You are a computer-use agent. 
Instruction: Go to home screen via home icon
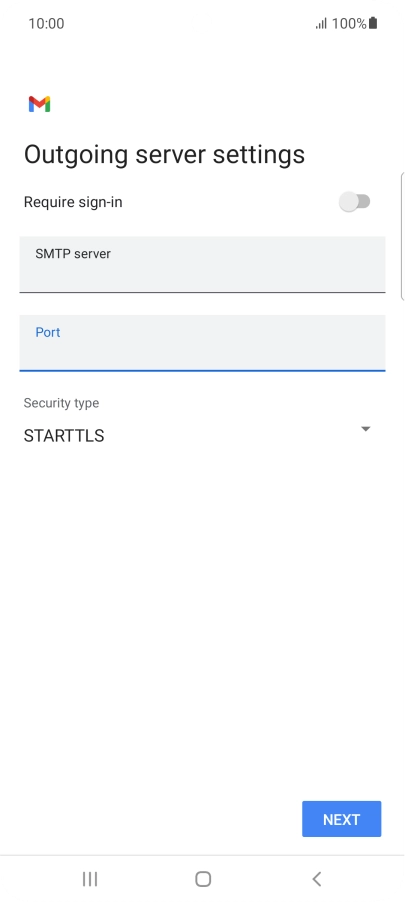point(202,879)
